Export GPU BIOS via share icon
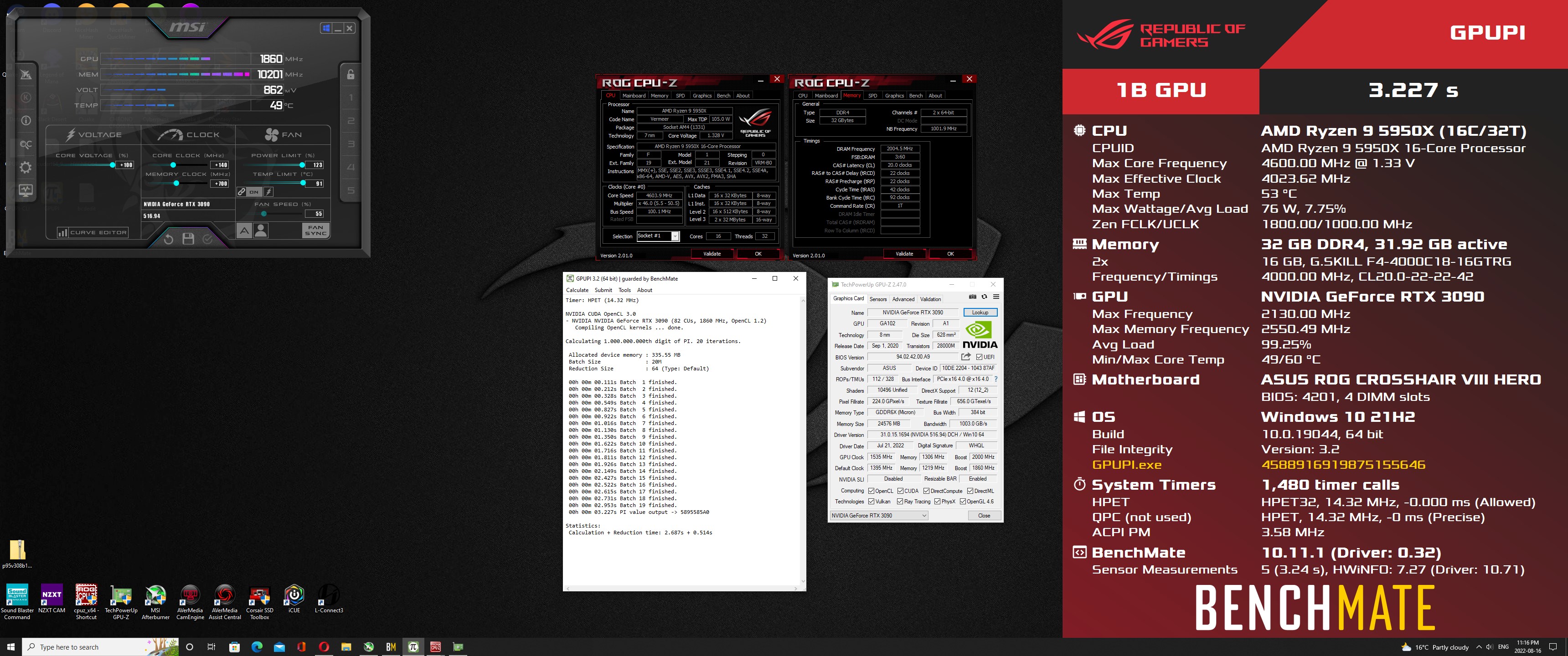The height and width of the screenshot is (656, 1568). (x=966, y=357)
